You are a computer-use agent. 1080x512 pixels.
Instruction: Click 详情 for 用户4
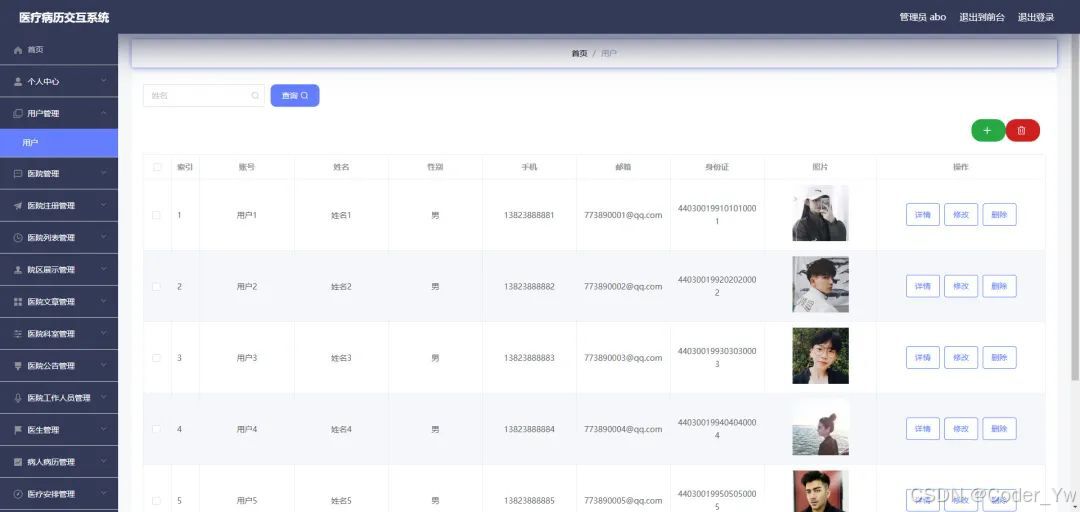tap(922, 429)
